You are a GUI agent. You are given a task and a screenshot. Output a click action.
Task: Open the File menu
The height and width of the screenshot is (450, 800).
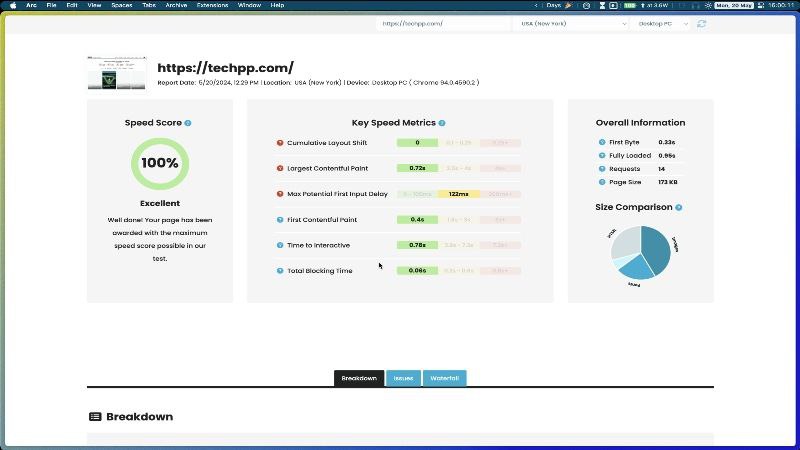(51, 5)
